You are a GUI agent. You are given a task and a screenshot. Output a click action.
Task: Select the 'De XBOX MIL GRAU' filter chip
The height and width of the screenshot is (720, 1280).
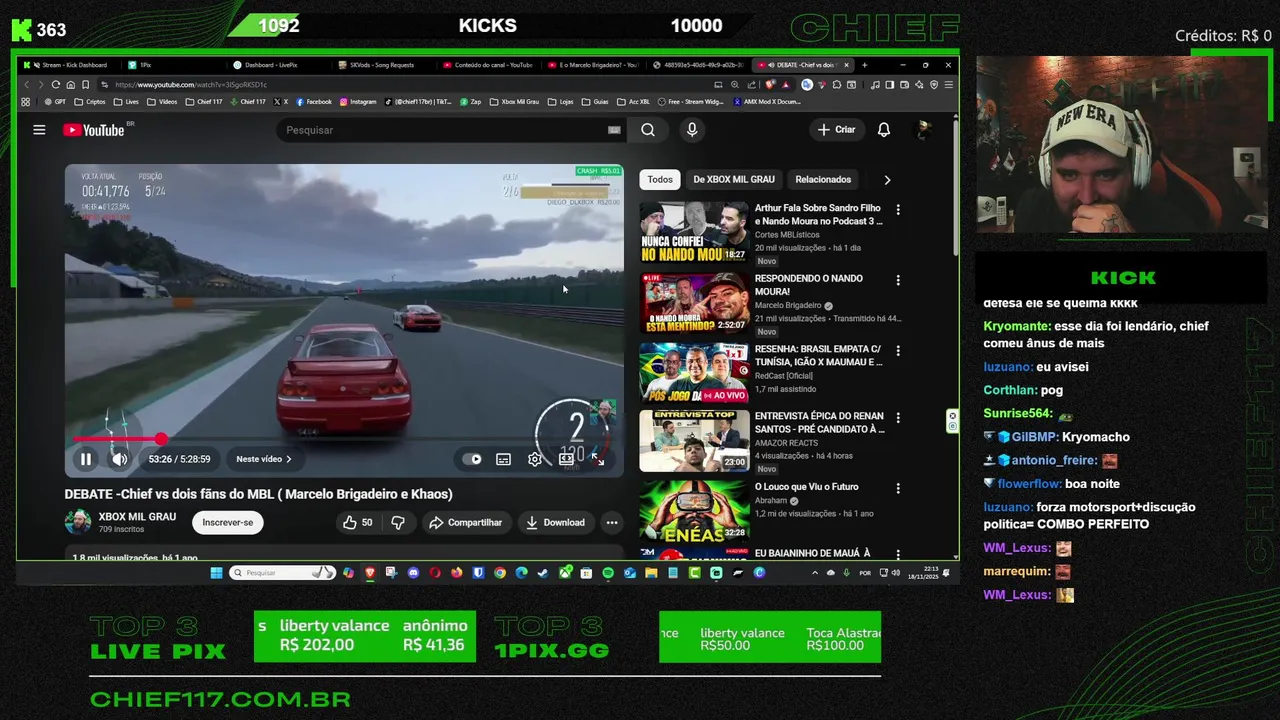click(734, 180)
